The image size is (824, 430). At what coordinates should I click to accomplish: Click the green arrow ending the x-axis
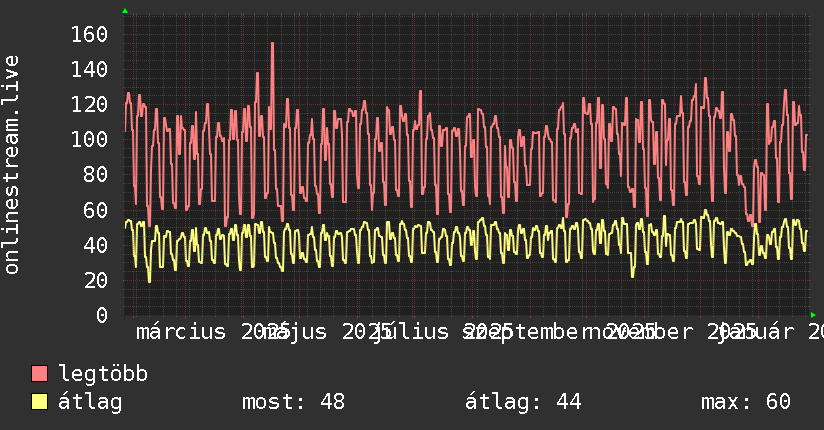[813, 315]
